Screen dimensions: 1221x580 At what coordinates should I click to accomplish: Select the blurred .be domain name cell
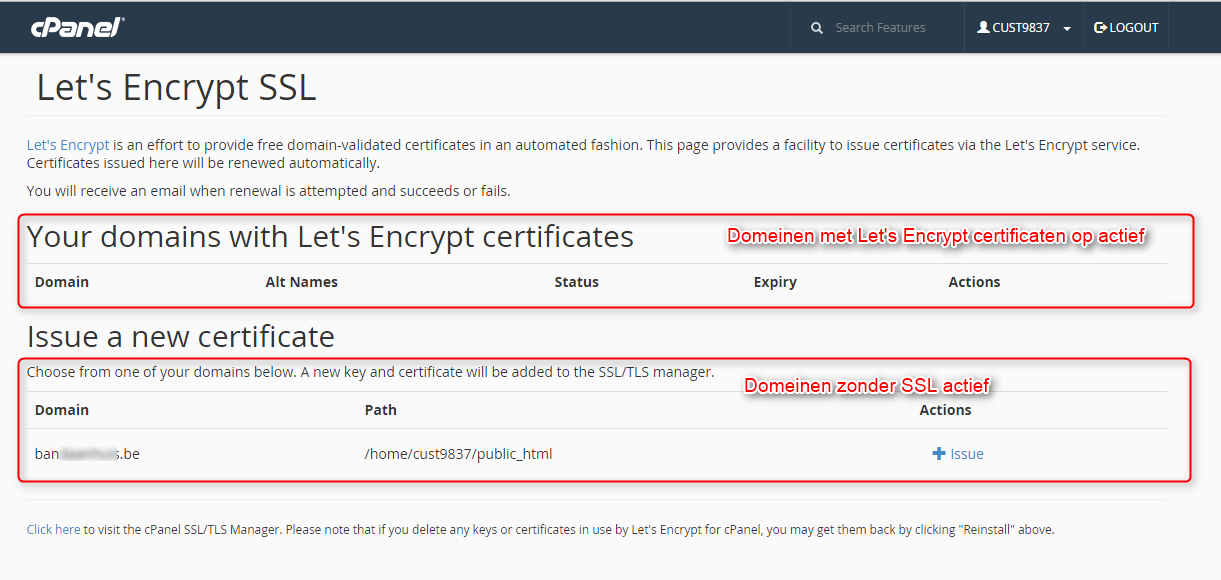pos(87,454)
